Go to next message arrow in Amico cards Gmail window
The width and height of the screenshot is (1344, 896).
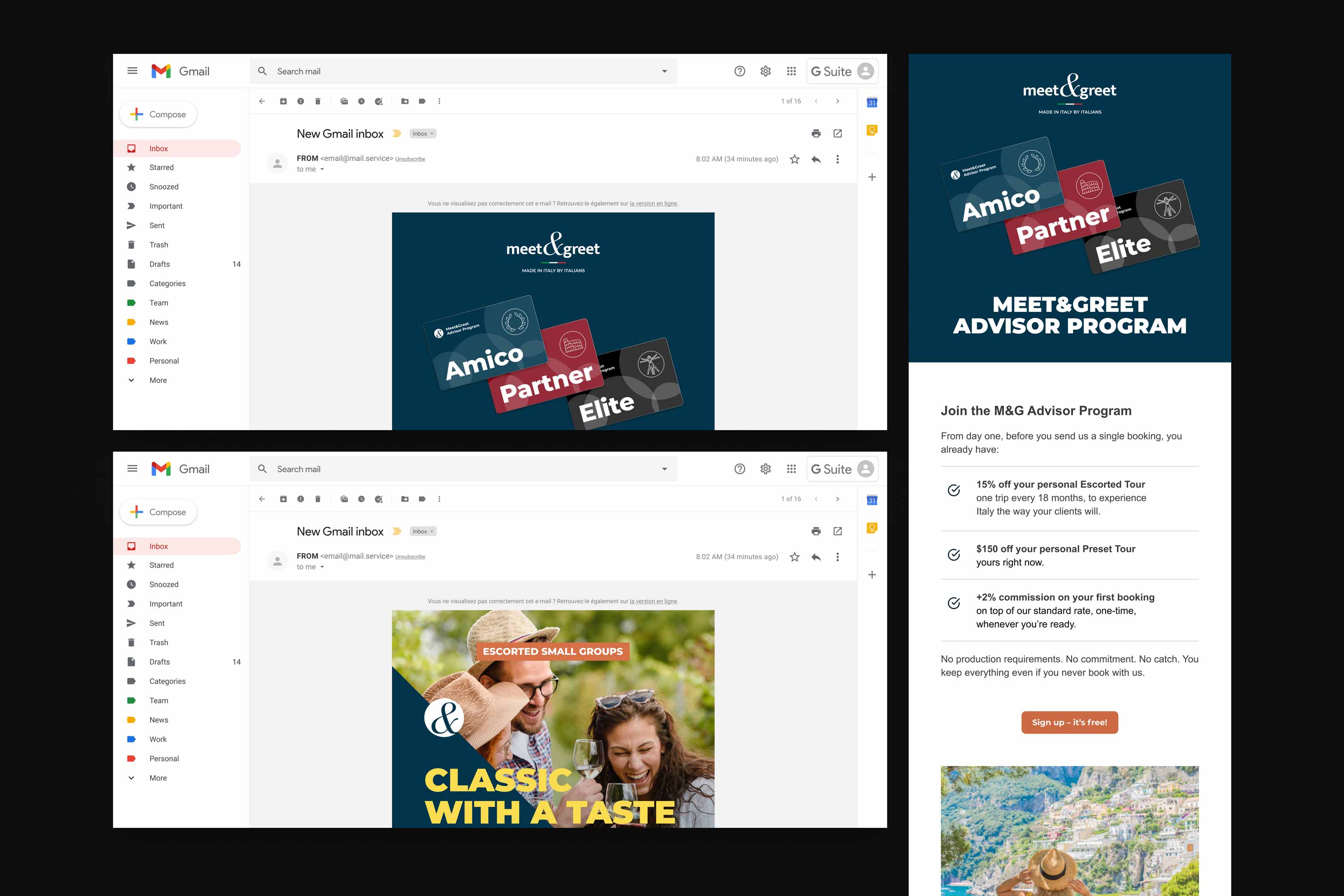click(x=838, y=101)
